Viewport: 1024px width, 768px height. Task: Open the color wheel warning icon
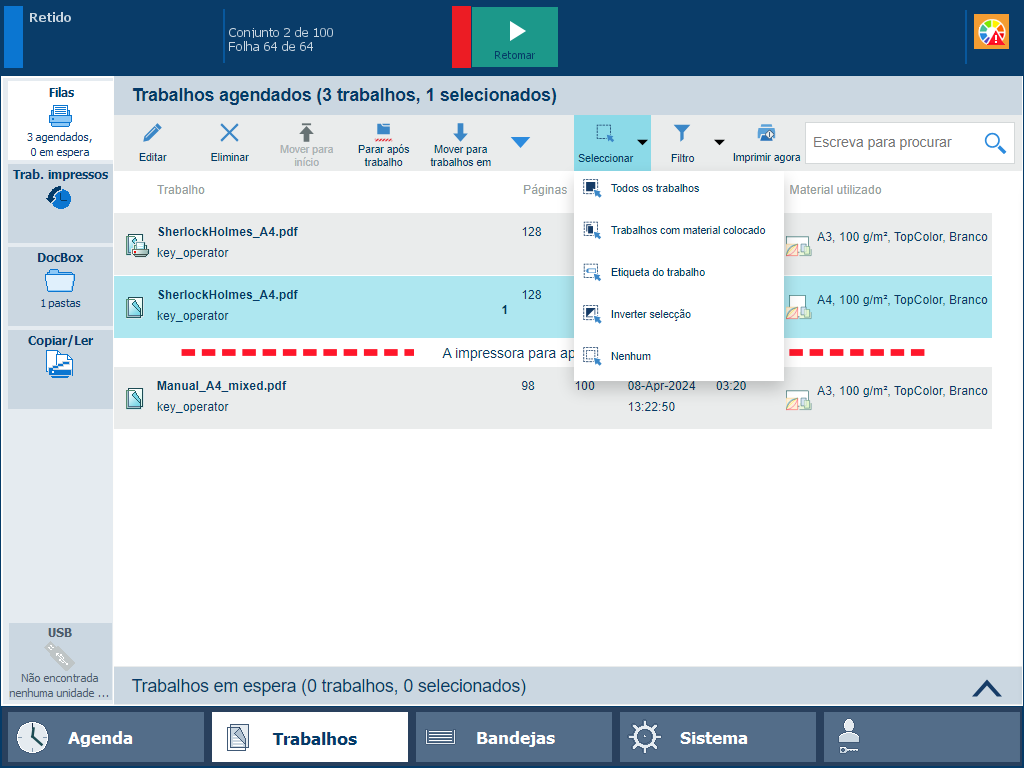pyautogui.click(x=992, y=33)
